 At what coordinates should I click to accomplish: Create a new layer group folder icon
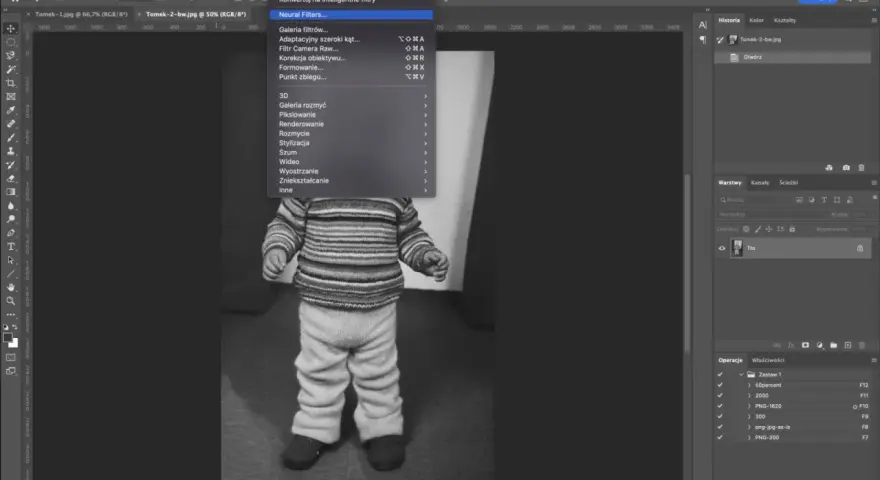[833, 345]
